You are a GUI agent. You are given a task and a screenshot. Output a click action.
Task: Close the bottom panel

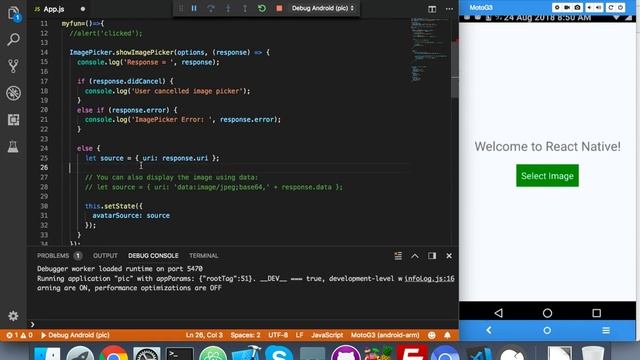click(x=449, y=256)
